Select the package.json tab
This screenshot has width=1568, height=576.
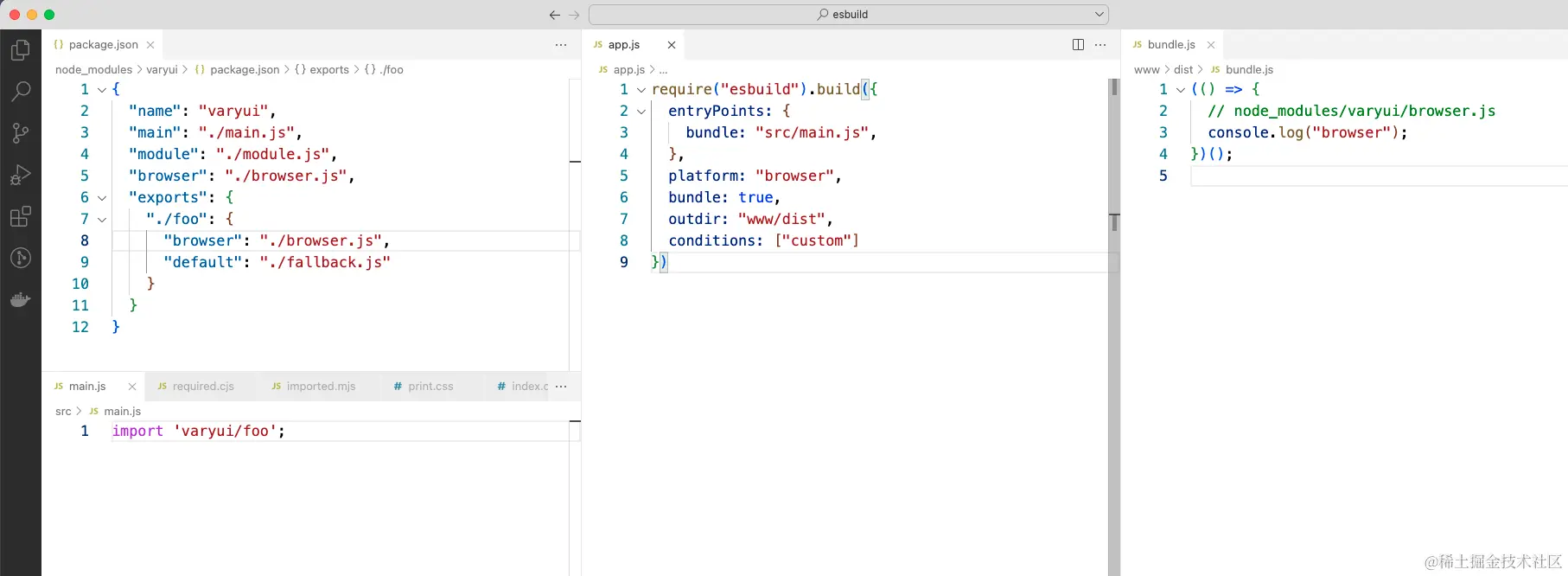coord(102,45)
